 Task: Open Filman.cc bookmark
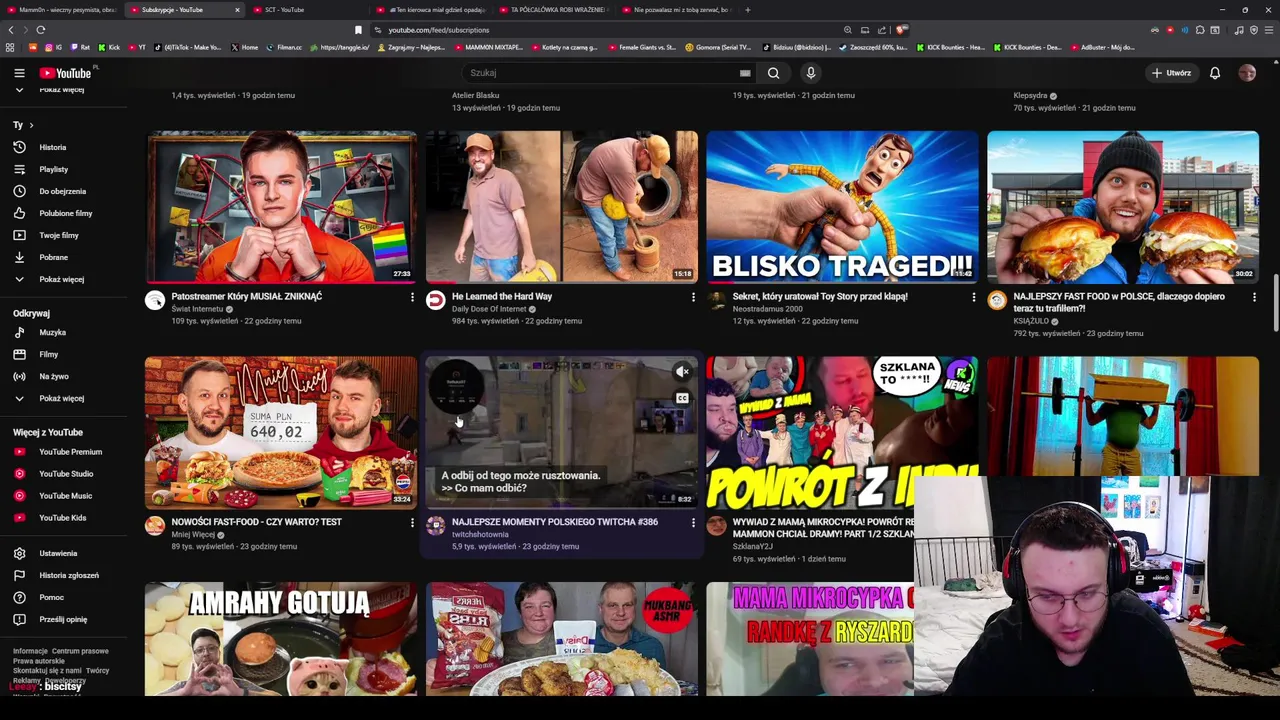[284, 47]
